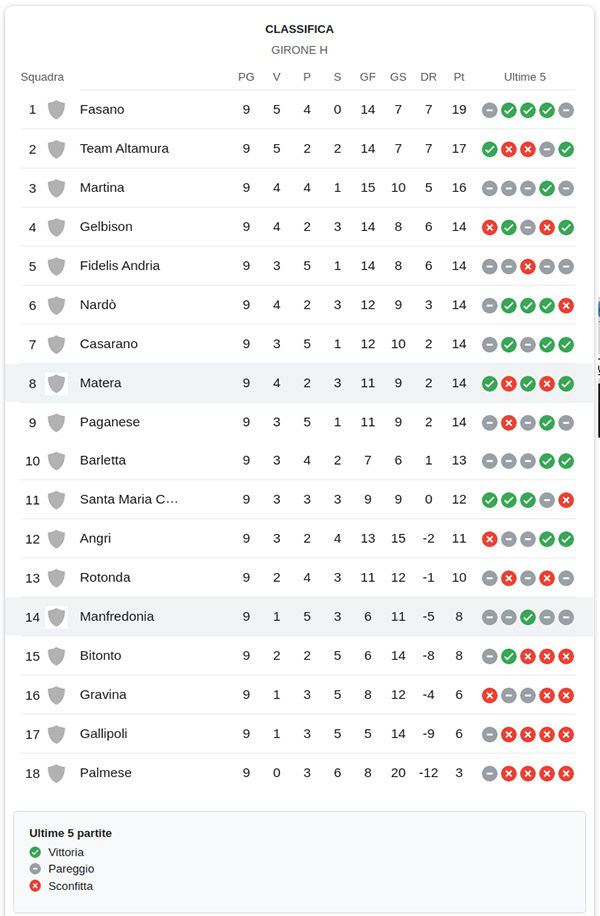Click the Manfredonia team shield icon

[56, 617]
